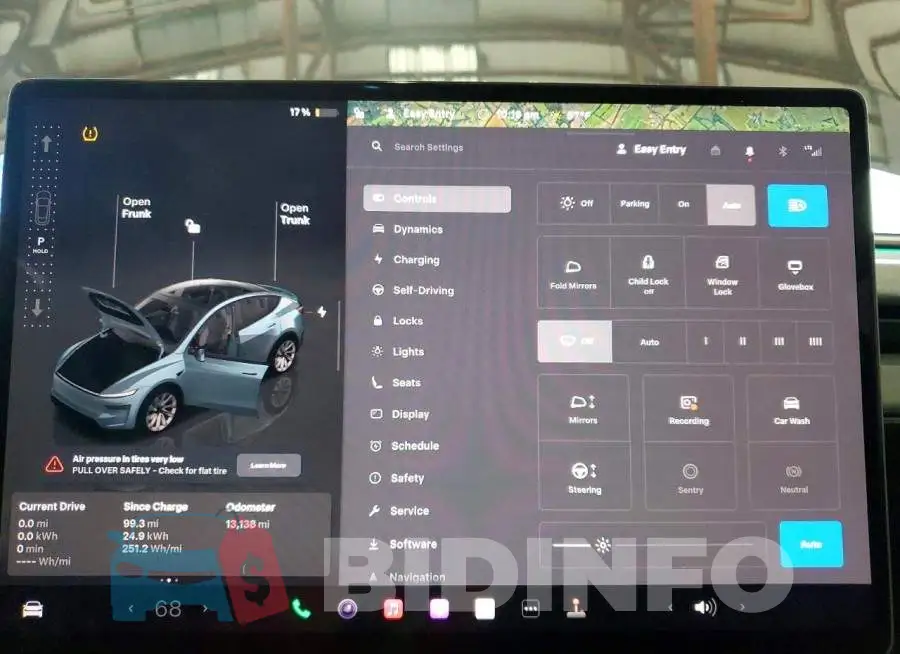900x654 pixels.
Task: Shift car into Neutral
Action: tap(794, 478)
